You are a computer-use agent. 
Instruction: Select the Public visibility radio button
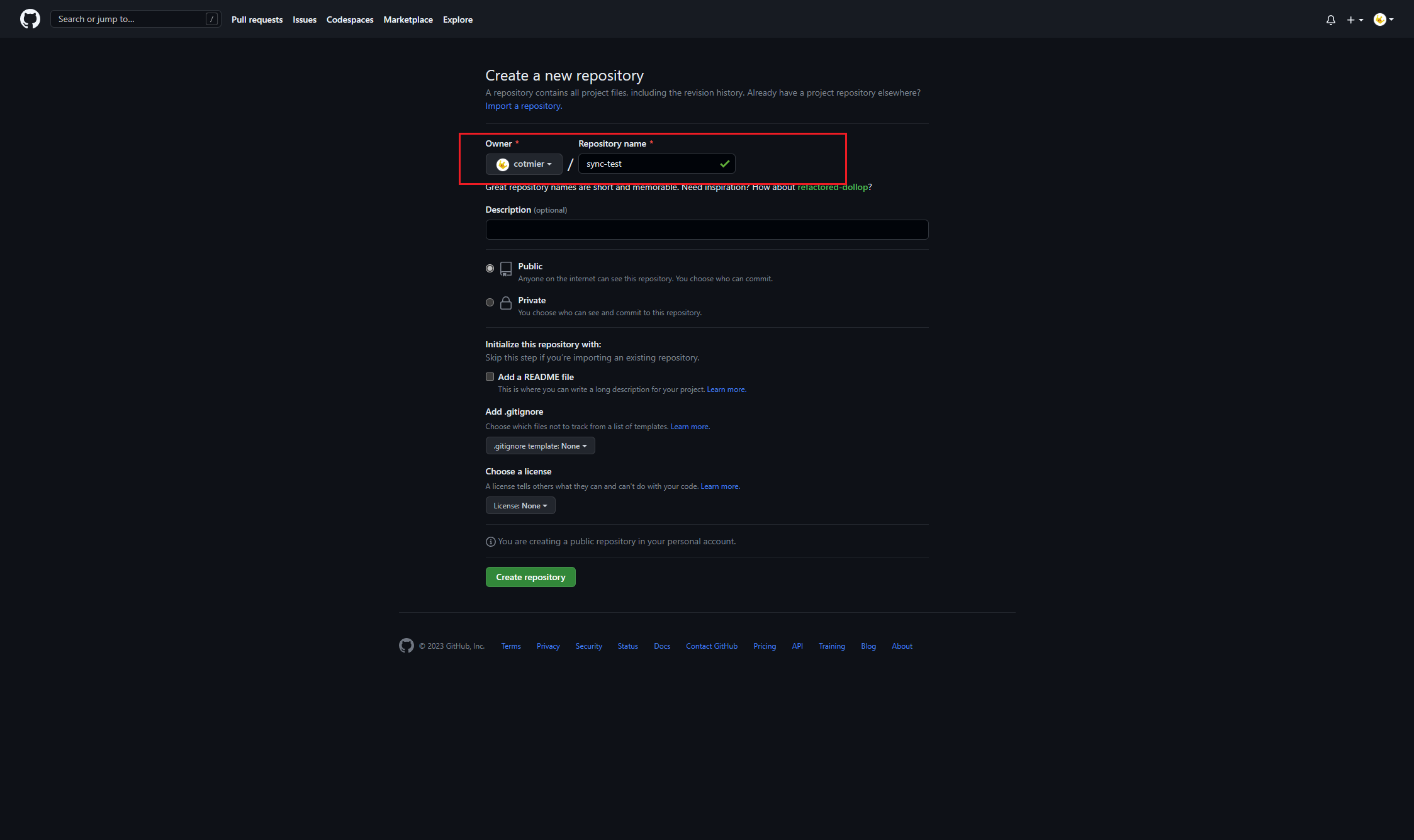click(490, 268)
